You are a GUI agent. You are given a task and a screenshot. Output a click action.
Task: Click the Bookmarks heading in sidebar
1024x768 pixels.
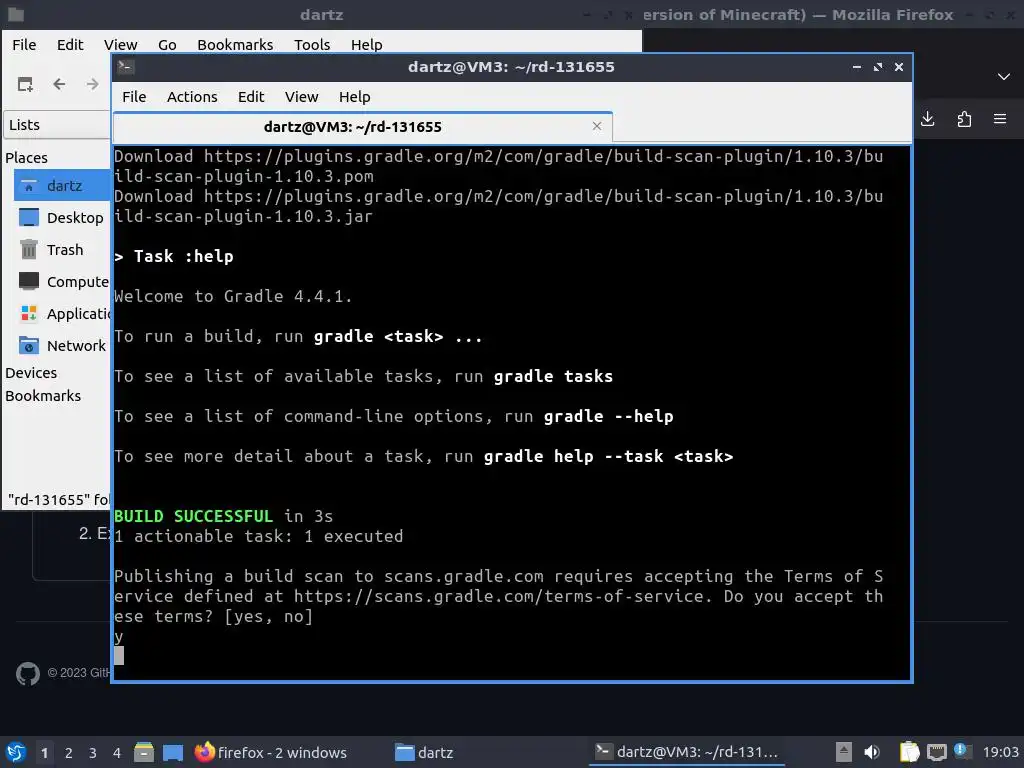[43, 396]
